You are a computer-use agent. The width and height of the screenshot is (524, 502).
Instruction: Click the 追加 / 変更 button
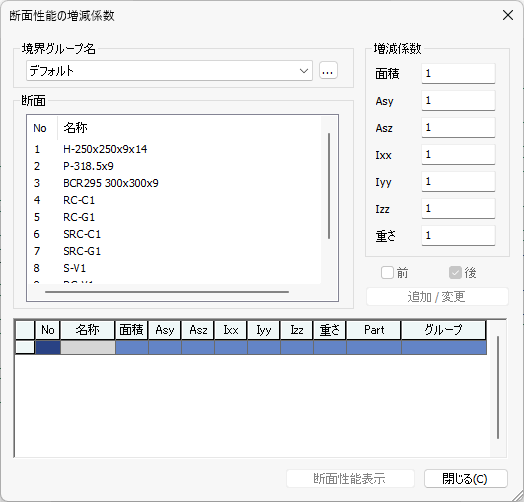(437, 296)
